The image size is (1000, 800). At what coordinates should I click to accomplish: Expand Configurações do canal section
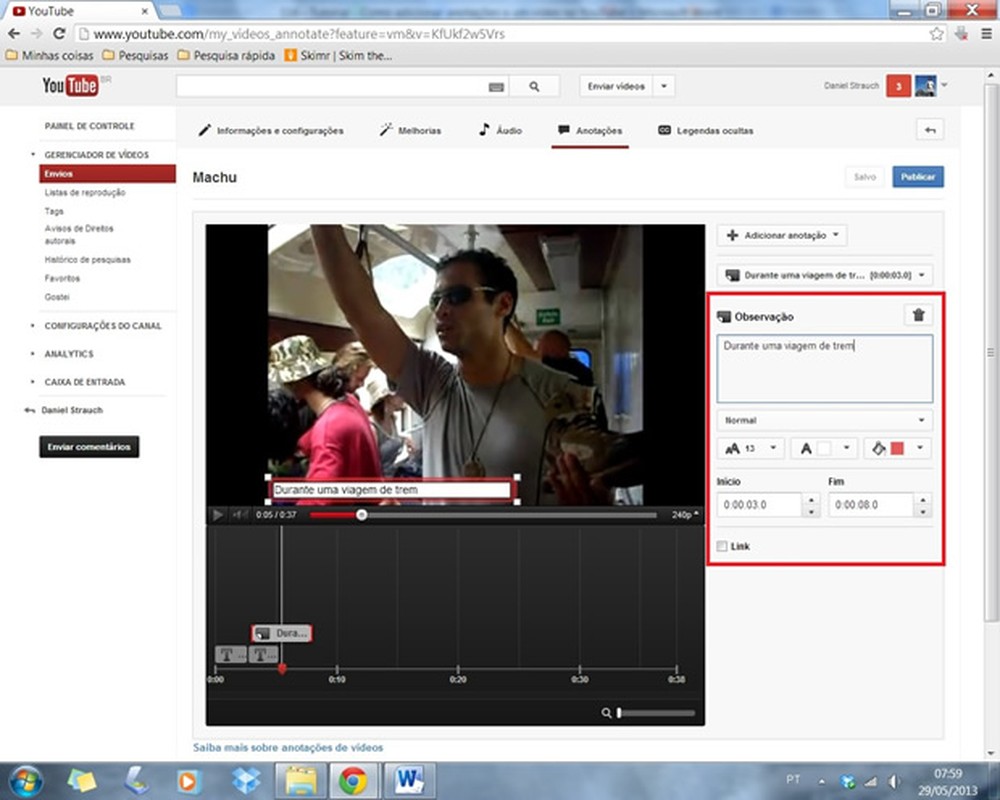[103, 325]
